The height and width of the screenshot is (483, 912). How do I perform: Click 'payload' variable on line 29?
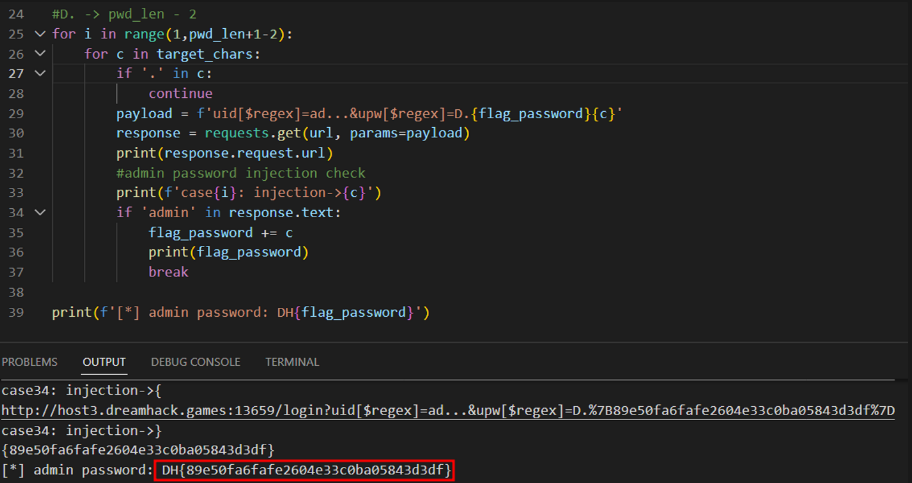144,113
